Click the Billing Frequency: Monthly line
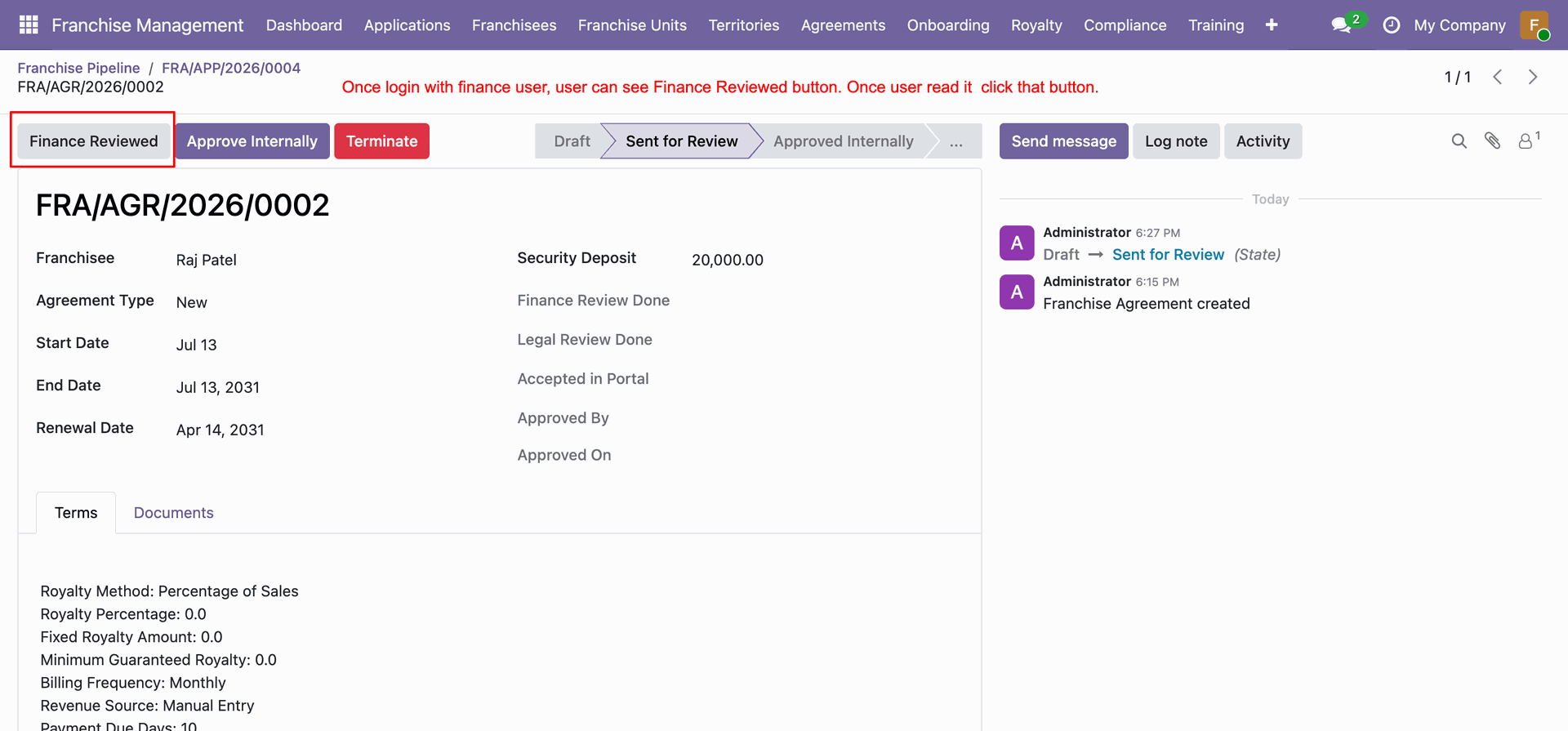Viewport: 1568px width, 731px height. 133,683
